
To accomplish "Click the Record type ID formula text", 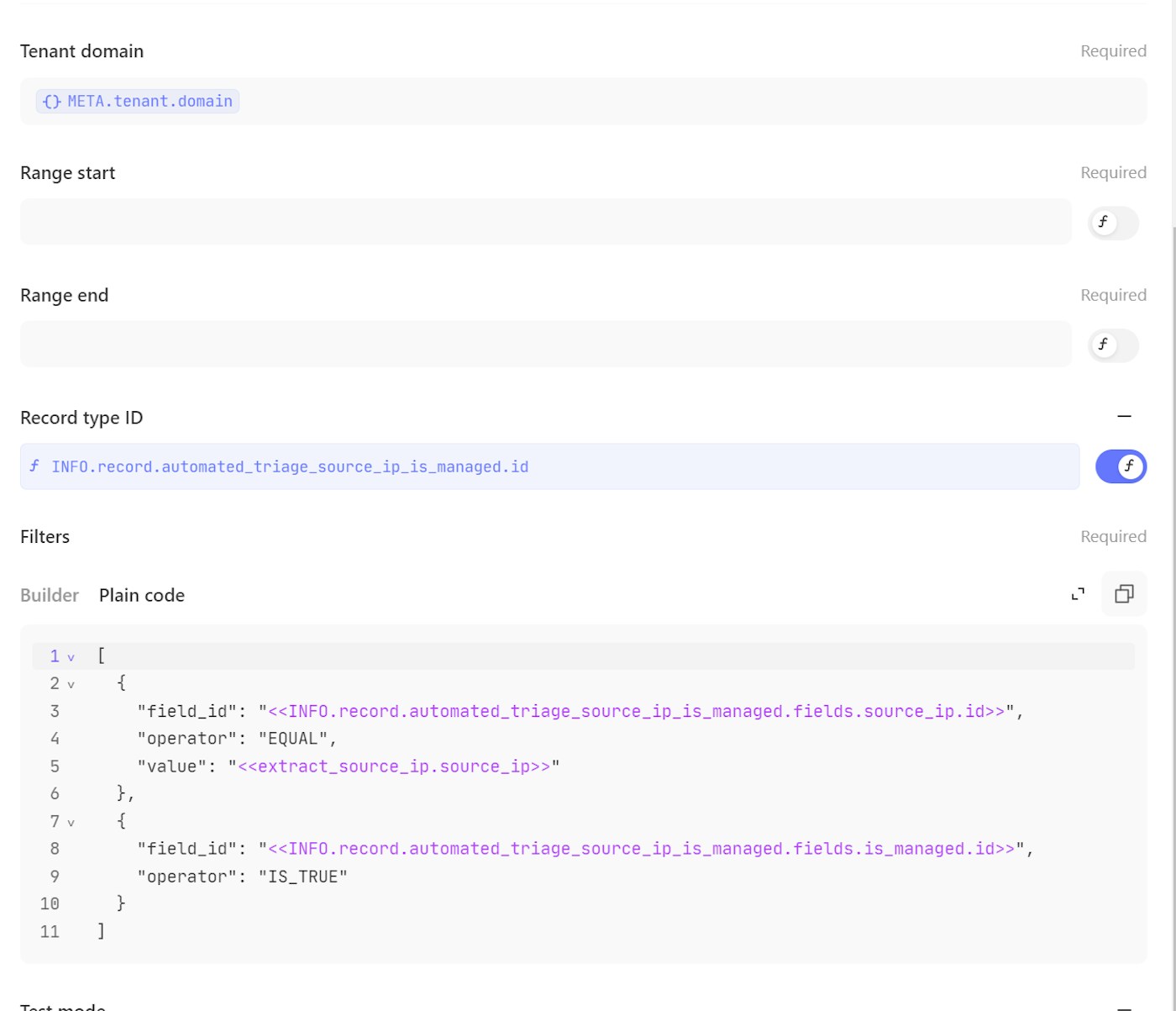I will click(290, 467).
